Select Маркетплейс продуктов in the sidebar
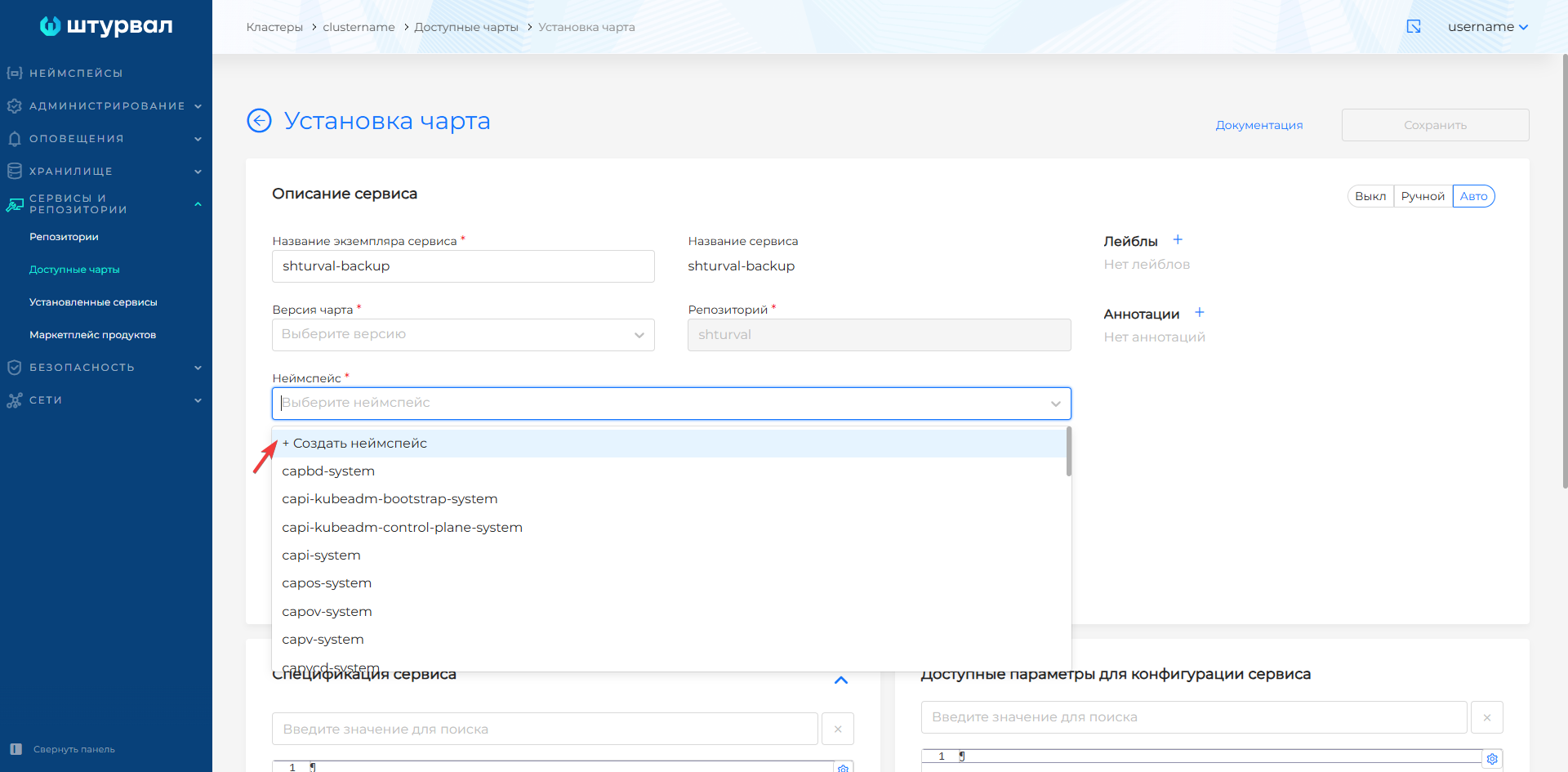 point(93,334)
